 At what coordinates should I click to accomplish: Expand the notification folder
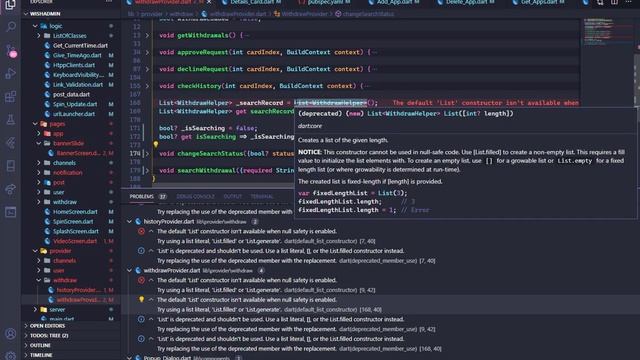pos(39,173)
